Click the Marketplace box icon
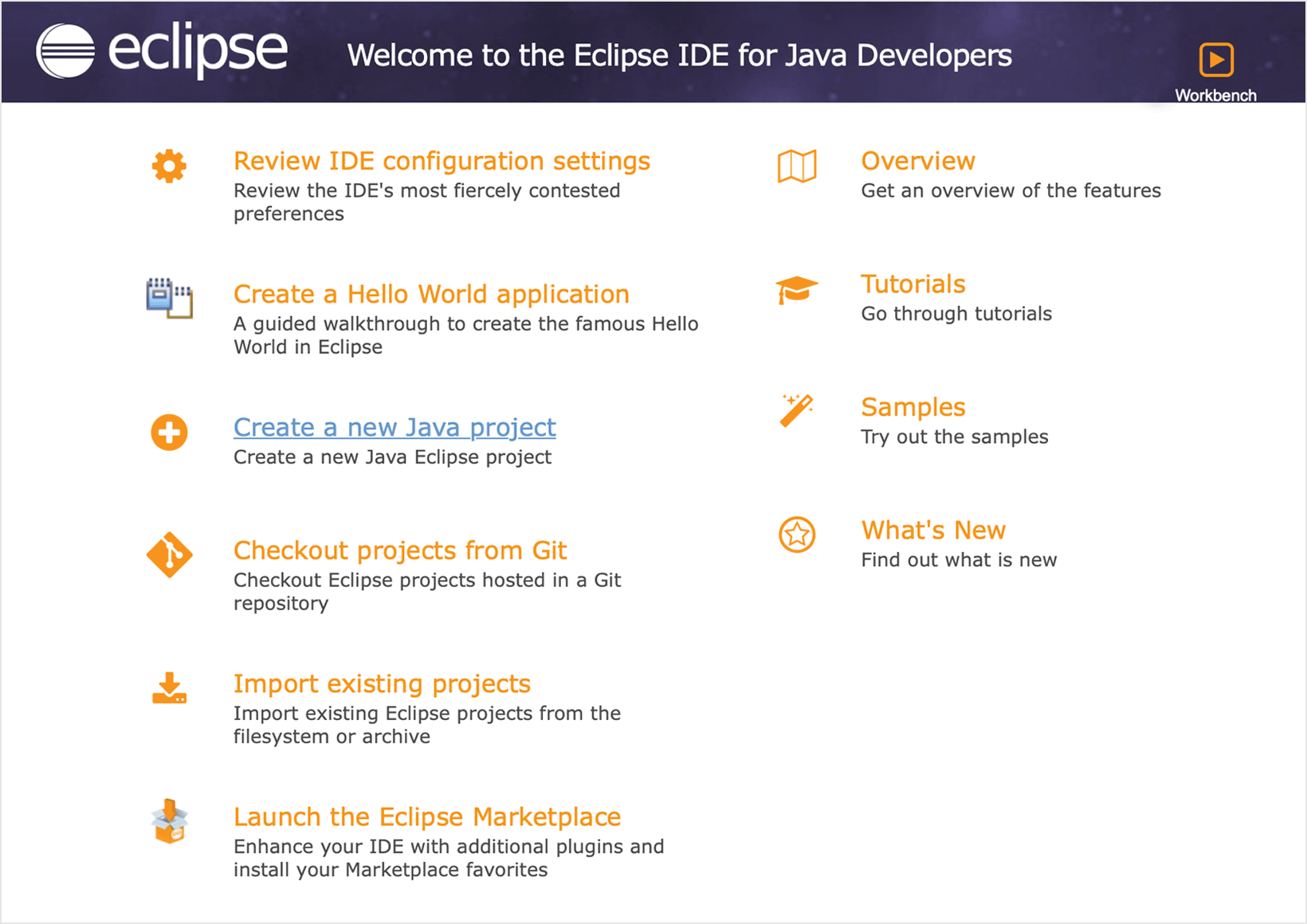Image resolution: width=1307 pixels, height=924 pixels. 169,821
